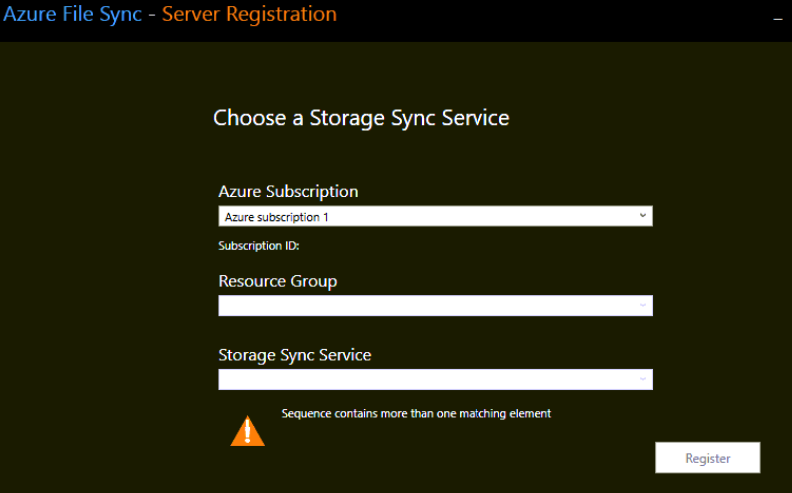Click the "Storage Sync Service" field label
Screen dimensions: 792x493
click(x=294, y=355)
